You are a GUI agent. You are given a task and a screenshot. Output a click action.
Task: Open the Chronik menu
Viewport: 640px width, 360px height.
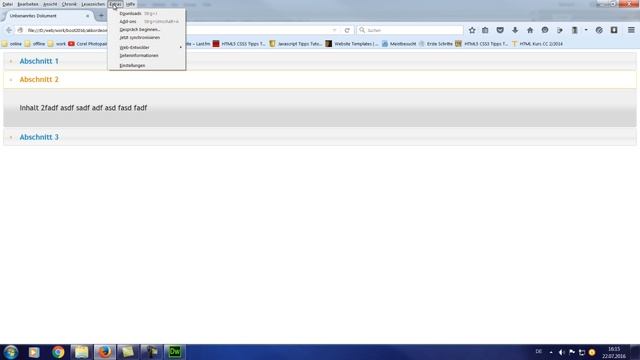coord(69,4)
